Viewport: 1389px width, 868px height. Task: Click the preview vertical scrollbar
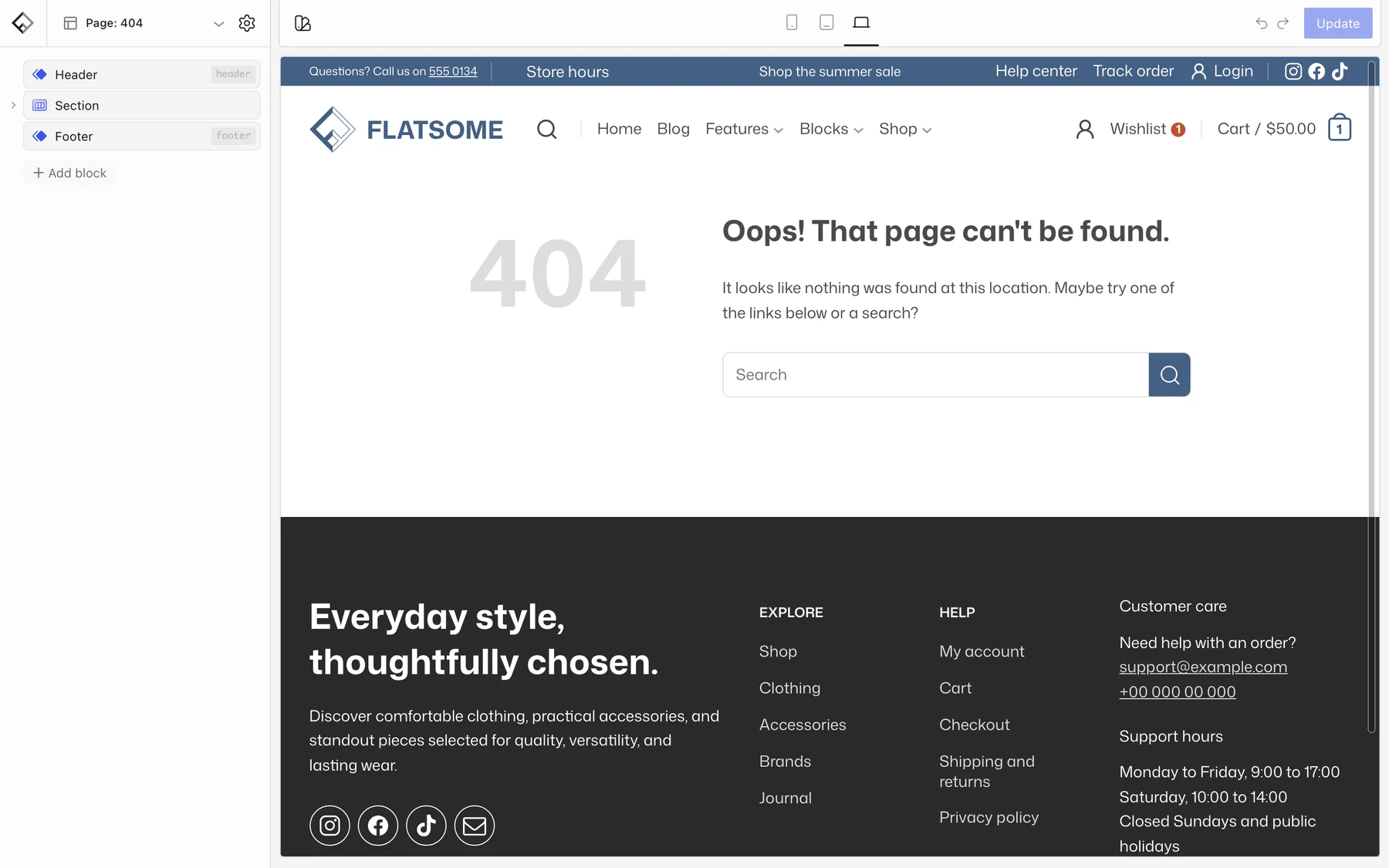coord(1371,397)
